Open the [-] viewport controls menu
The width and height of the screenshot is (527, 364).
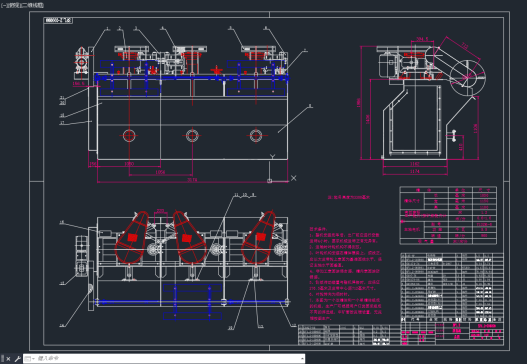click(x=3, y=5)
